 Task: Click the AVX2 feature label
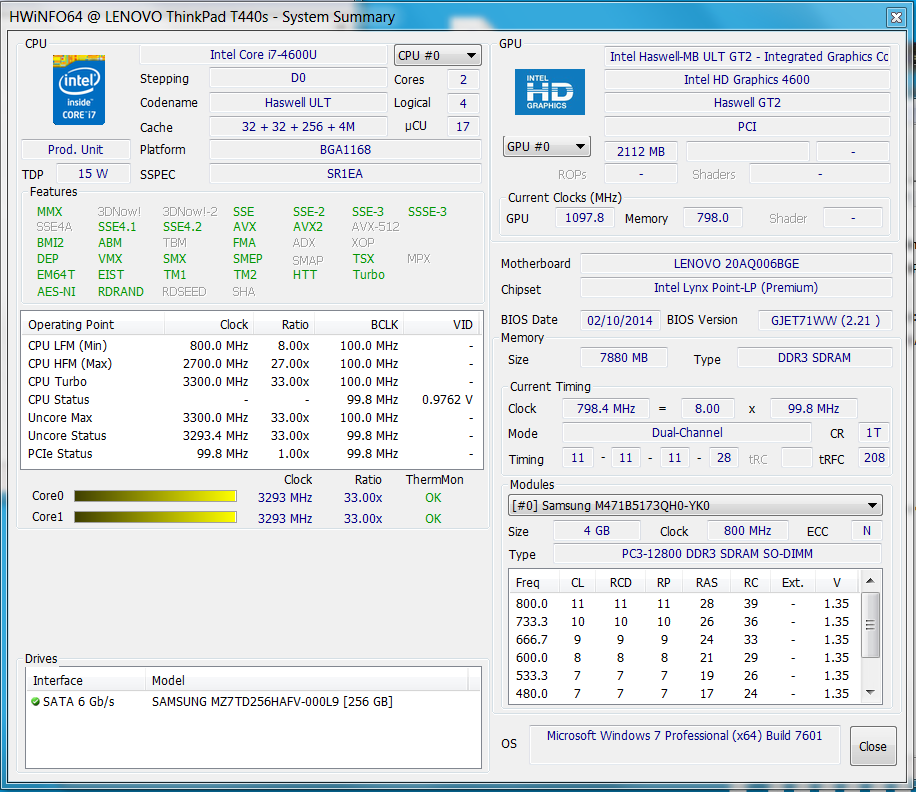[x=308, y=227]
